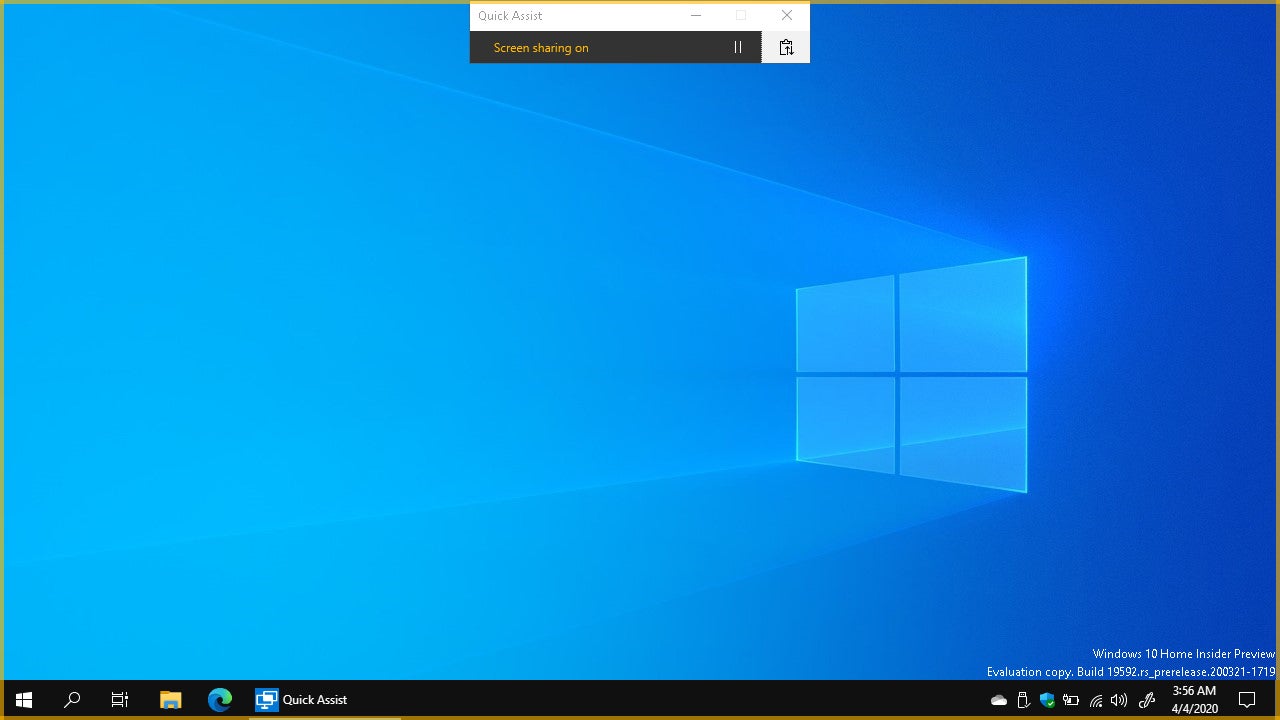Screen dimensions: 1280x720
Task: Open the Windows Ink Workspace pen icon
Action: pos(1147,700)
